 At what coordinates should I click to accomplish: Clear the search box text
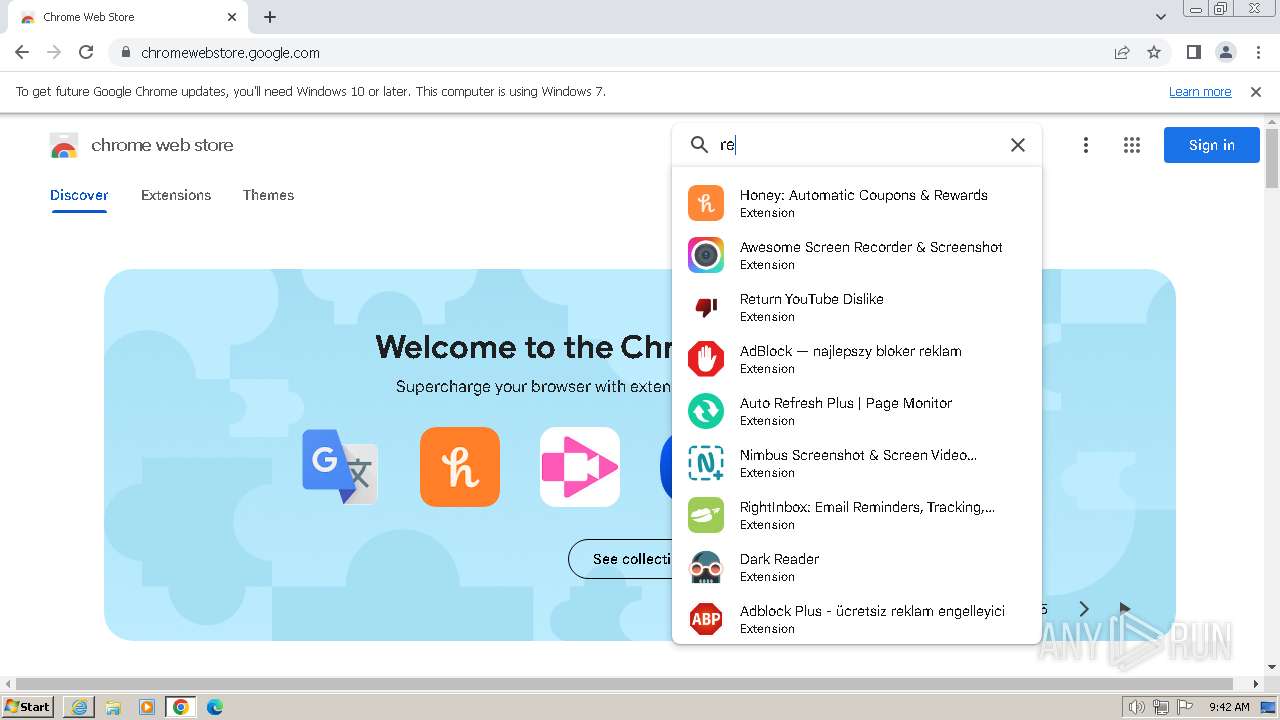pos(1018,145)
